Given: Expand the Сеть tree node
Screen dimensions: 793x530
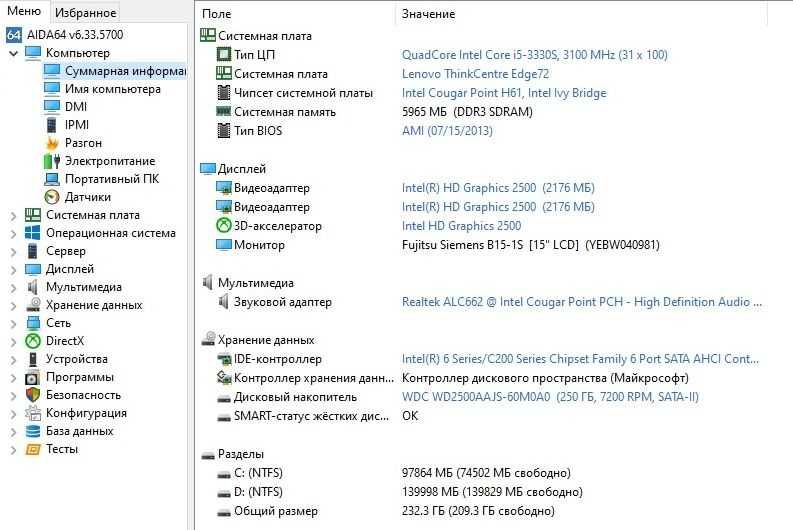Looking at the screenshot, I should pyautogui.click(x=14, y=323).
